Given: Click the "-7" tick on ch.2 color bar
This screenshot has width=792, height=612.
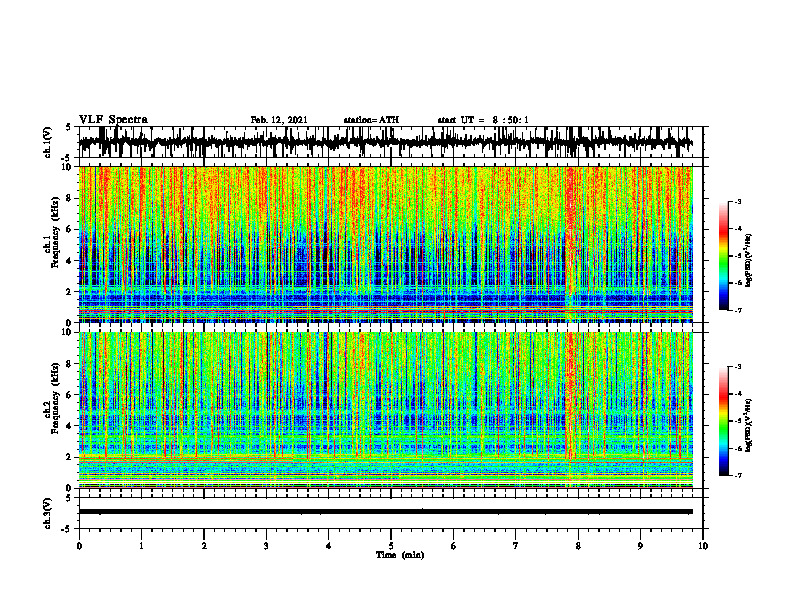Looking at the screenshot, I should (x=737, y=476).
